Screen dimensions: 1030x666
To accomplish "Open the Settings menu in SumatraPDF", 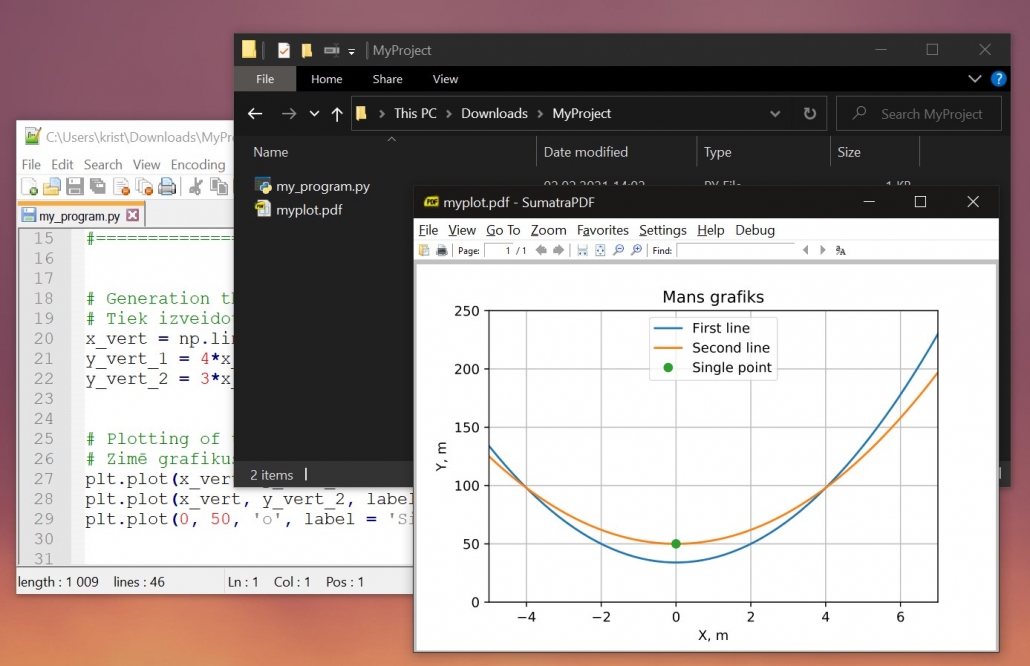I will coord(663,230).
